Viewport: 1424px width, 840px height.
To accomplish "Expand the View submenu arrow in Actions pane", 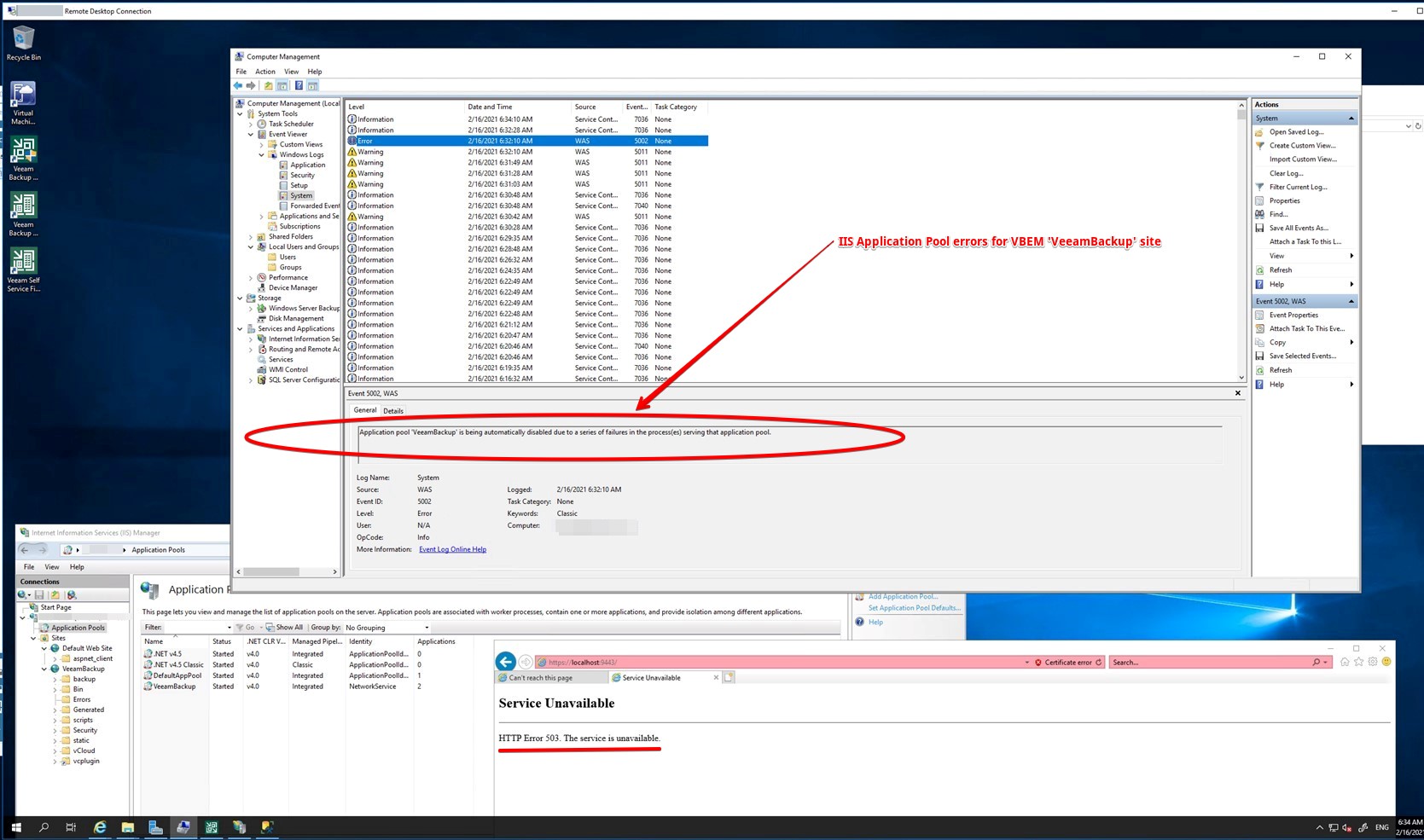I will point(1351,256).
